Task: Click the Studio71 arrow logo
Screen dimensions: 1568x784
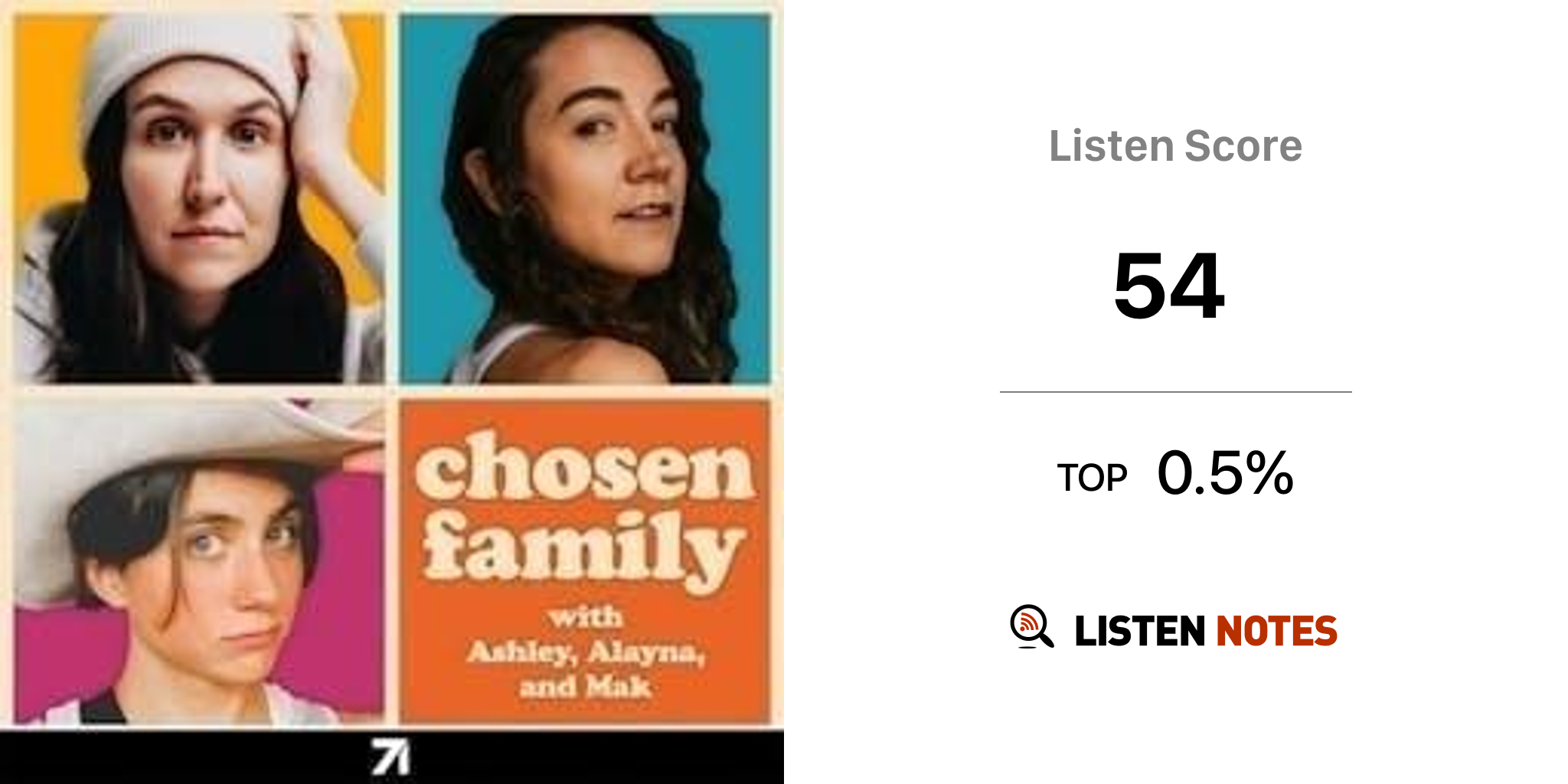Action: (390, 756)
